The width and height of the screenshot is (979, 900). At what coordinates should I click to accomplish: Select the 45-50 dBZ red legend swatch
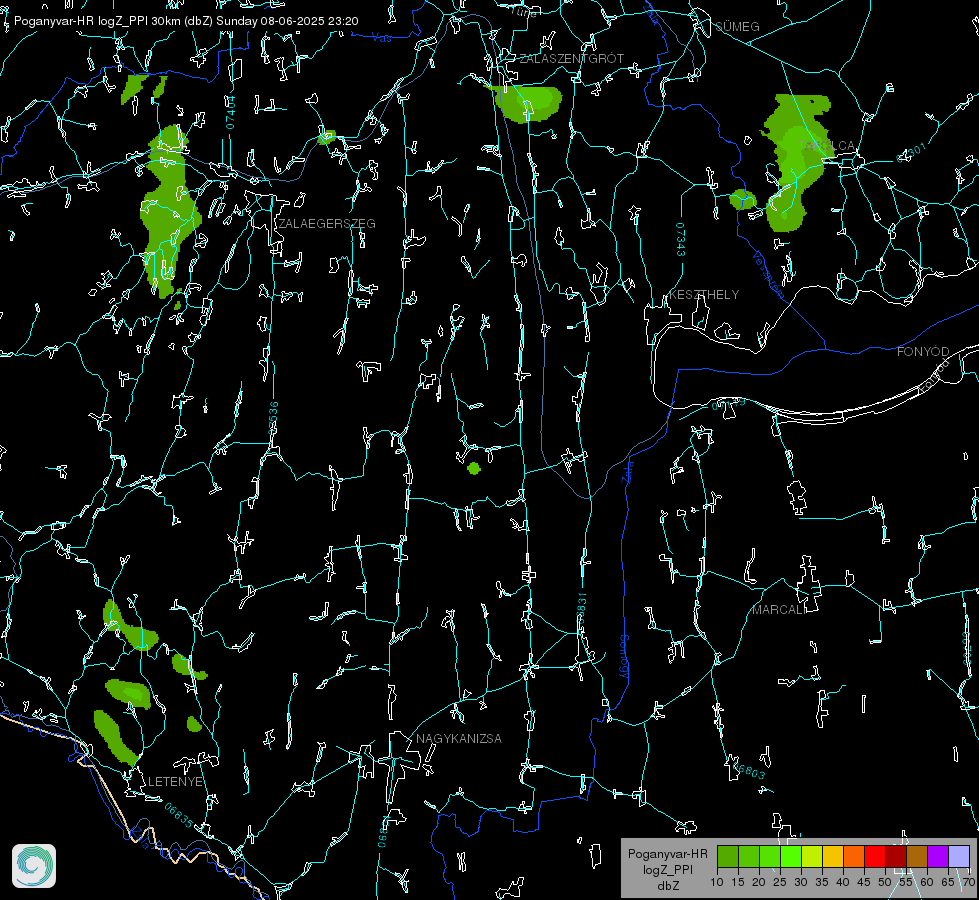[x=875, y=856]
